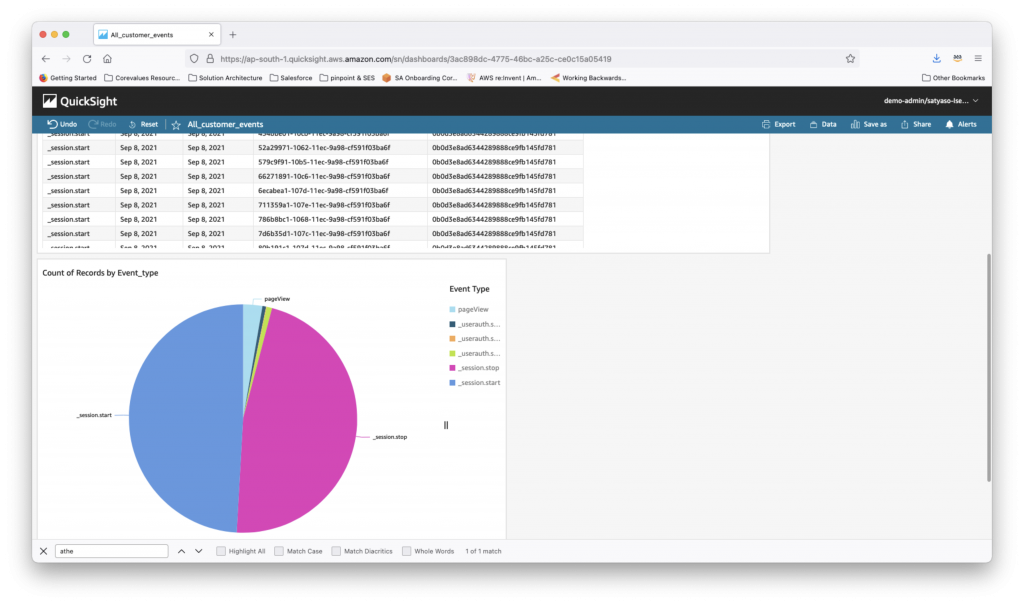Enable the Match Case checkbox
The image size is (1024, 605).
coord(279,551)
